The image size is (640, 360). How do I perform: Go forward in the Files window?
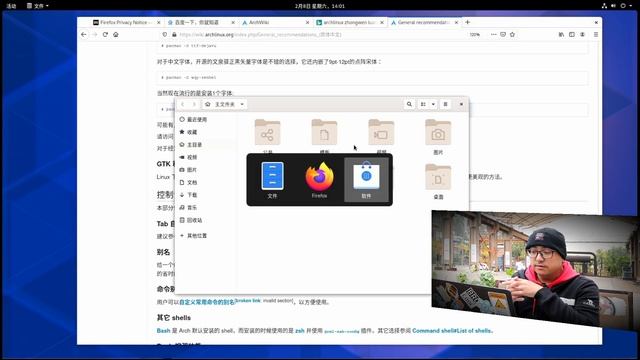click(194, 104)
